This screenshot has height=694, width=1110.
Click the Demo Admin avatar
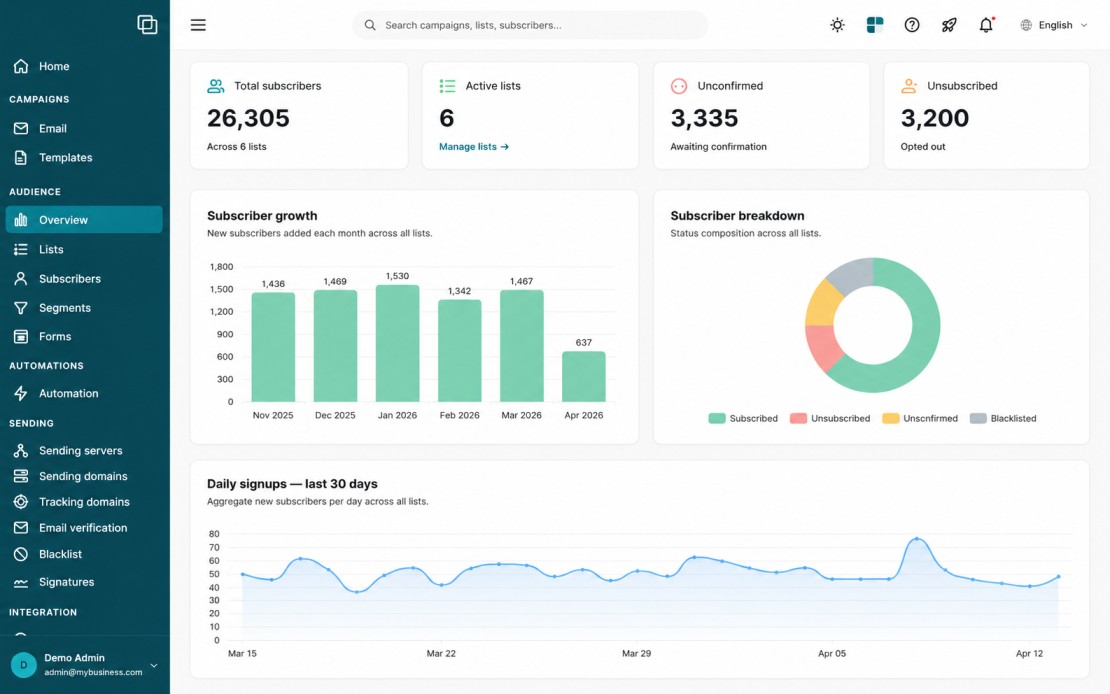click(23, 665)
